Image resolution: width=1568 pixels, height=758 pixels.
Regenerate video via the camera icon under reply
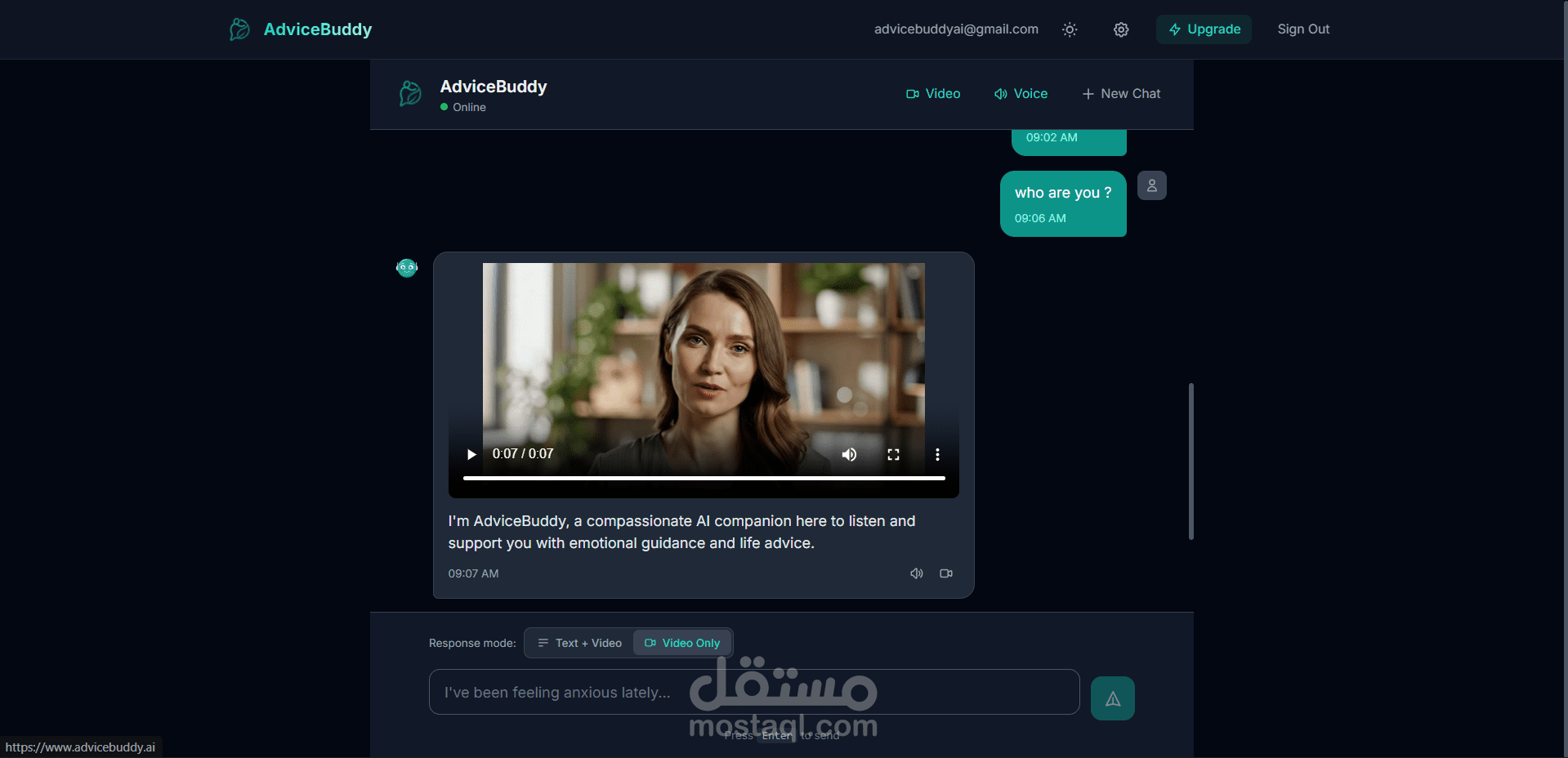point(946,573)
